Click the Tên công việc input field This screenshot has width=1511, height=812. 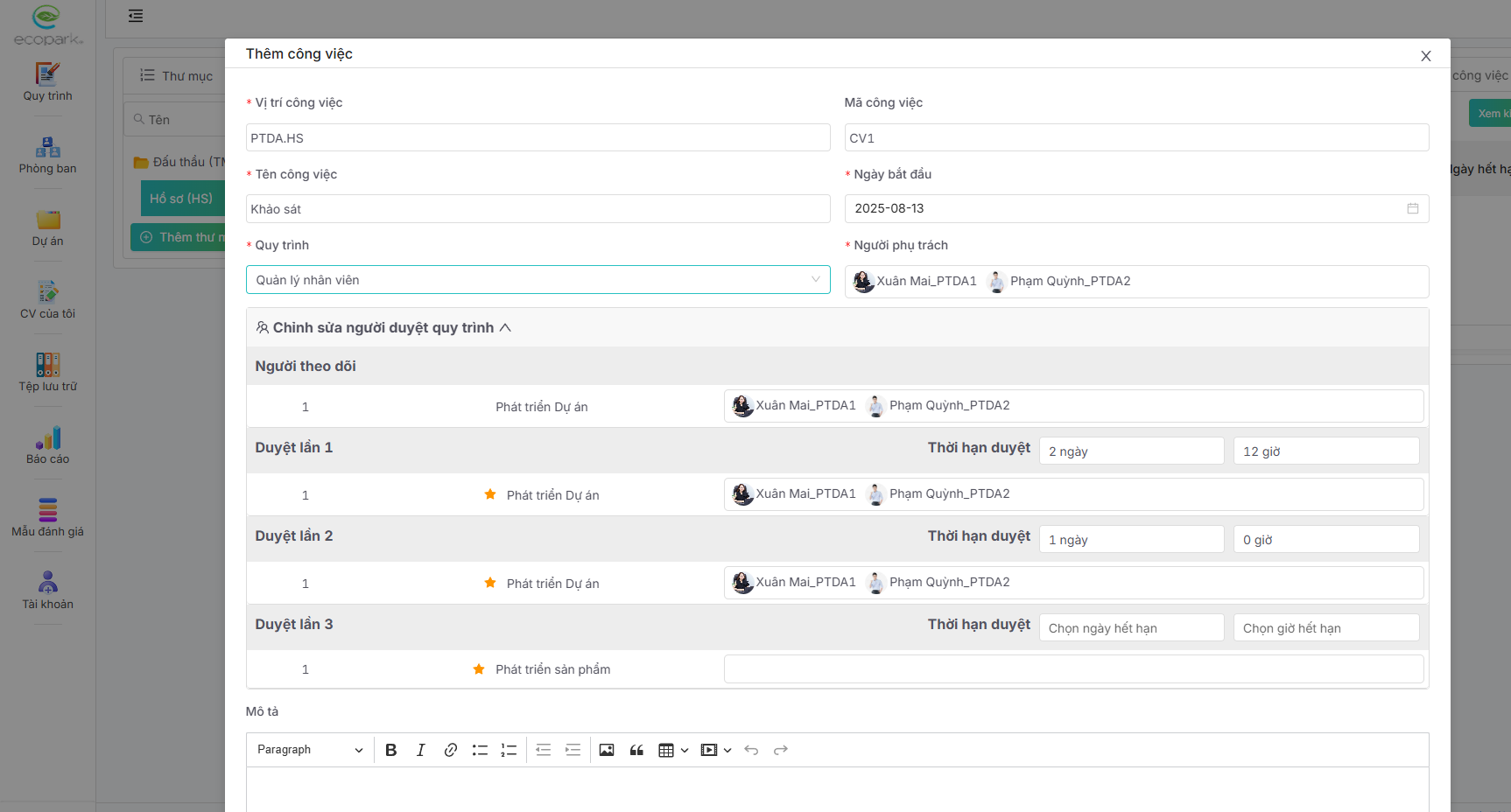(x=538, y=209)
